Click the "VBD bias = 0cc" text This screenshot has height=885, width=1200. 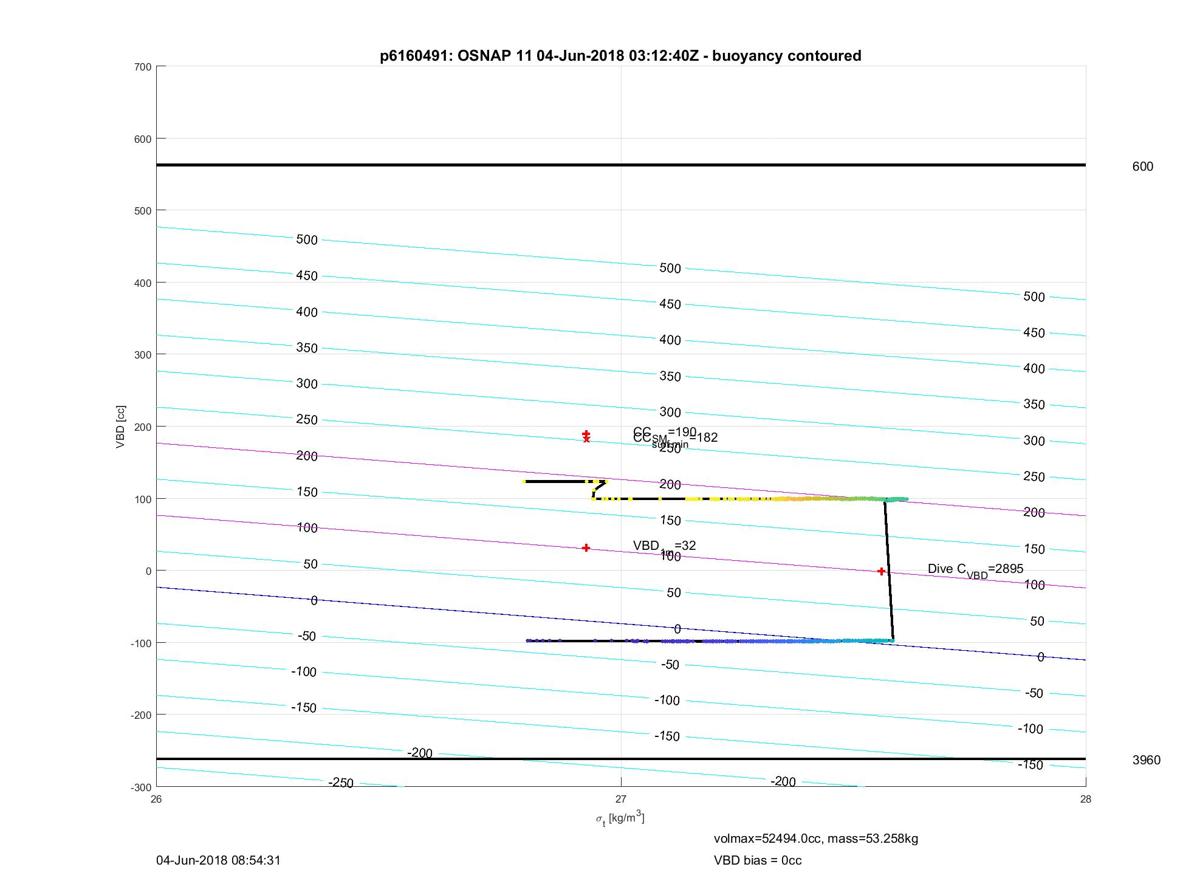coord(758,860)
